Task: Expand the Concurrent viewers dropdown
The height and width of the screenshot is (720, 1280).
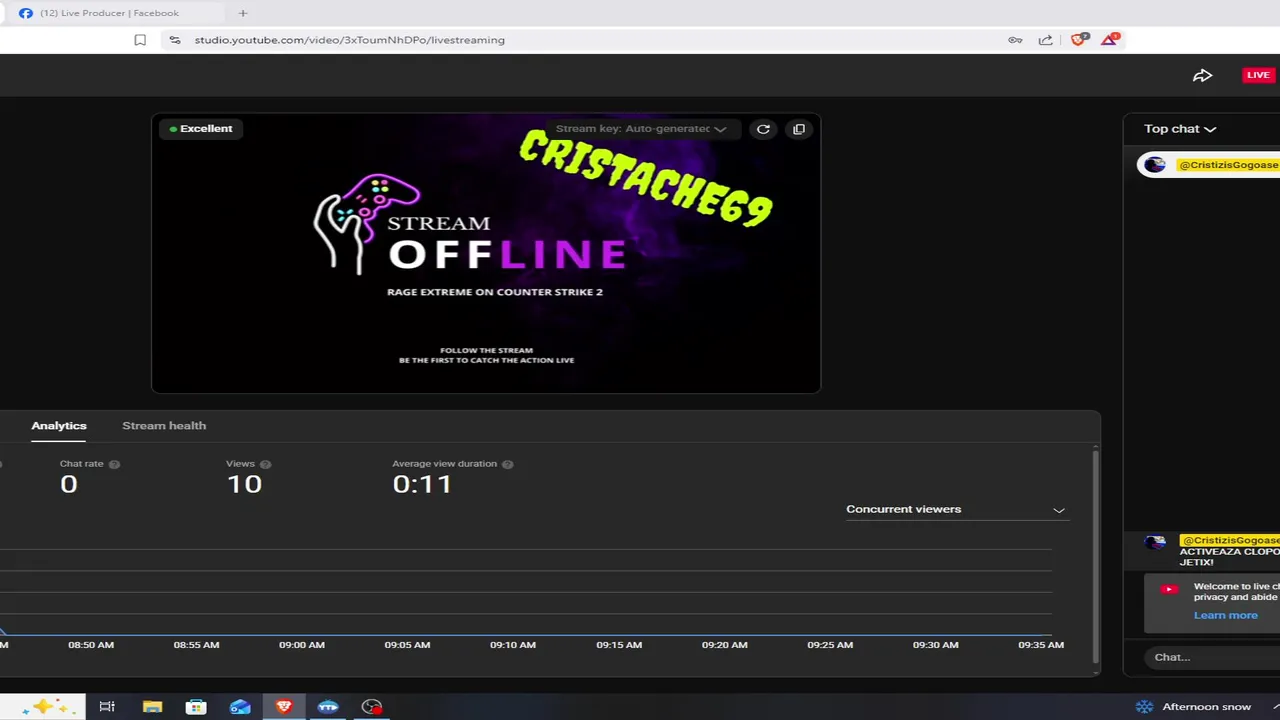Action: (x=956, y=509)
